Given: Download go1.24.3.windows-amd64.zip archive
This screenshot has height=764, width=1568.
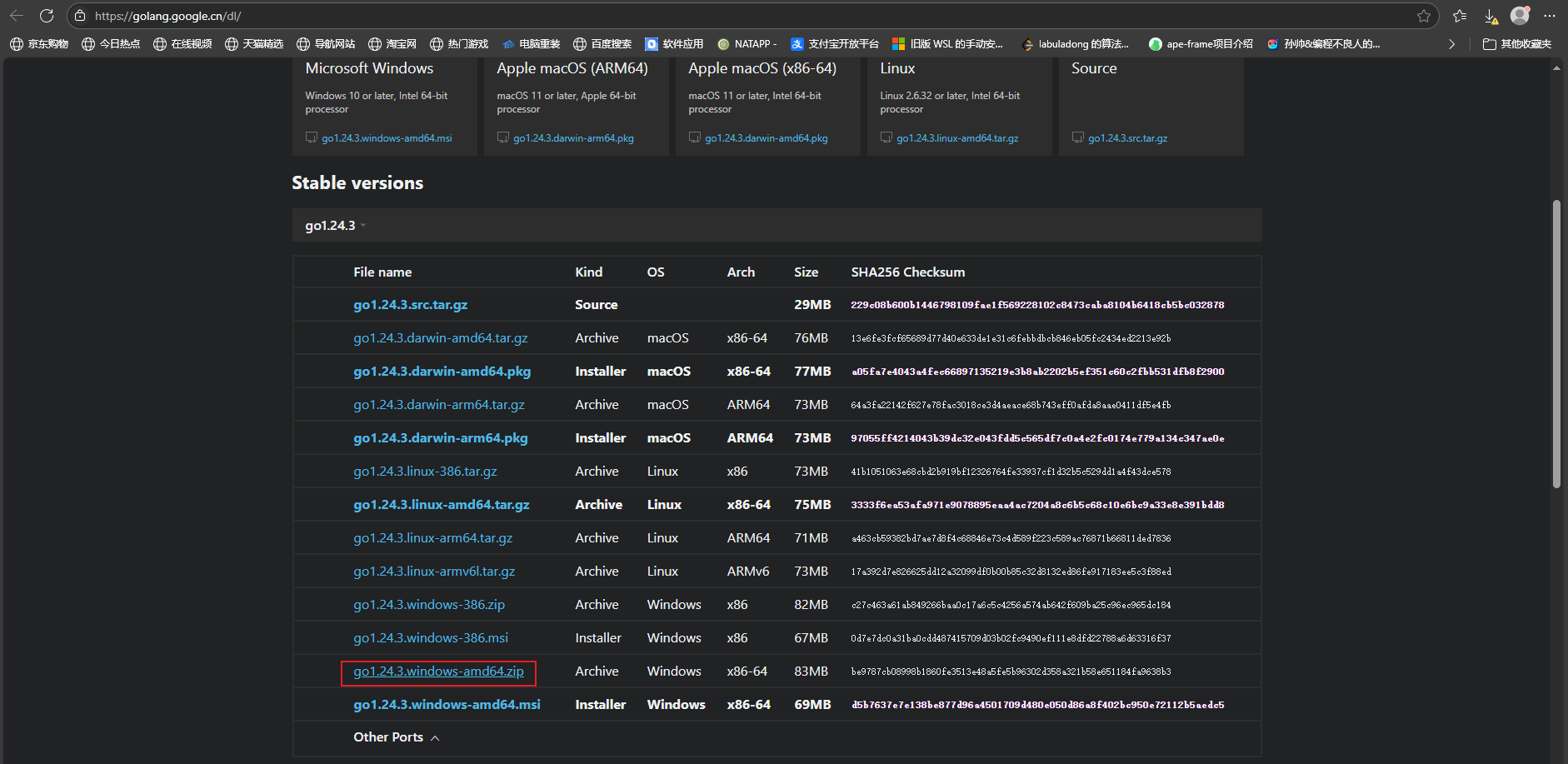Looking at the screenshot, I should 438,672.
